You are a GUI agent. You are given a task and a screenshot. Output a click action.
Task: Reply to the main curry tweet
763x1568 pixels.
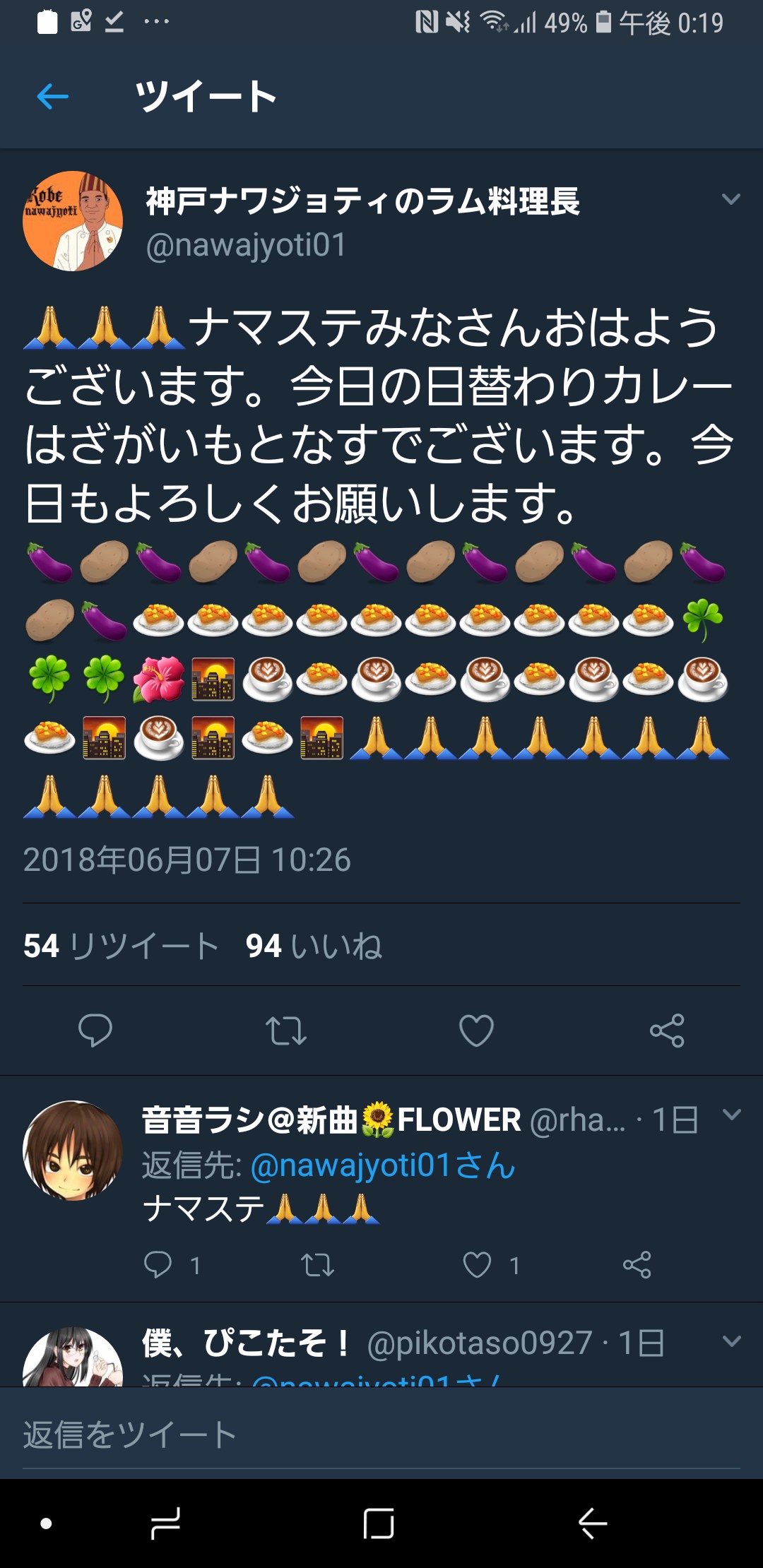click(95, 1031)
